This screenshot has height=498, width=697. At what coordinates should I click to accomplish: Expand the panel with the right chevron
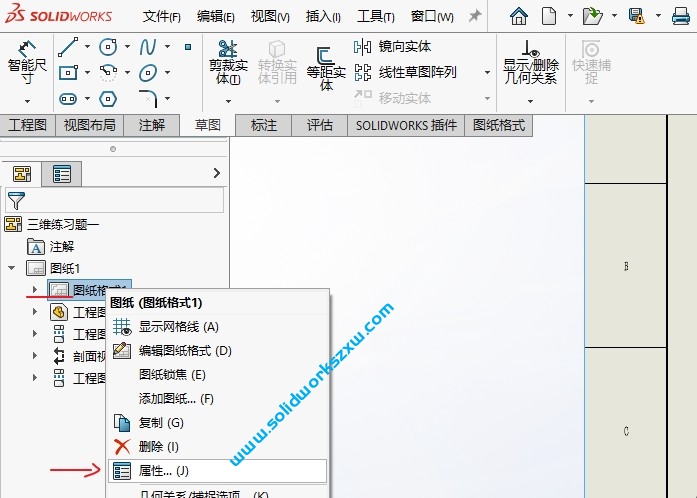[x=217, y=173]
